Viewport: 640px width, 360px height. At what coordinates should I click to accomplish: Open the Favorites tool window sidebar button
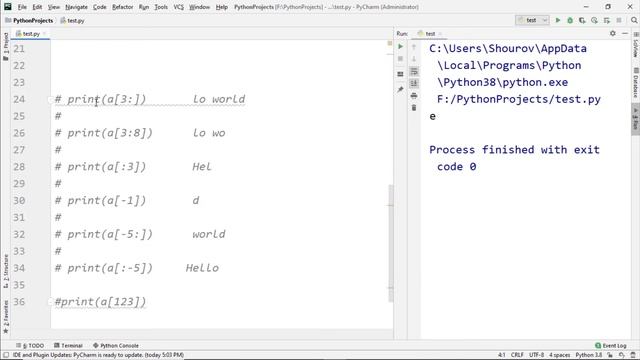point(6,317)
